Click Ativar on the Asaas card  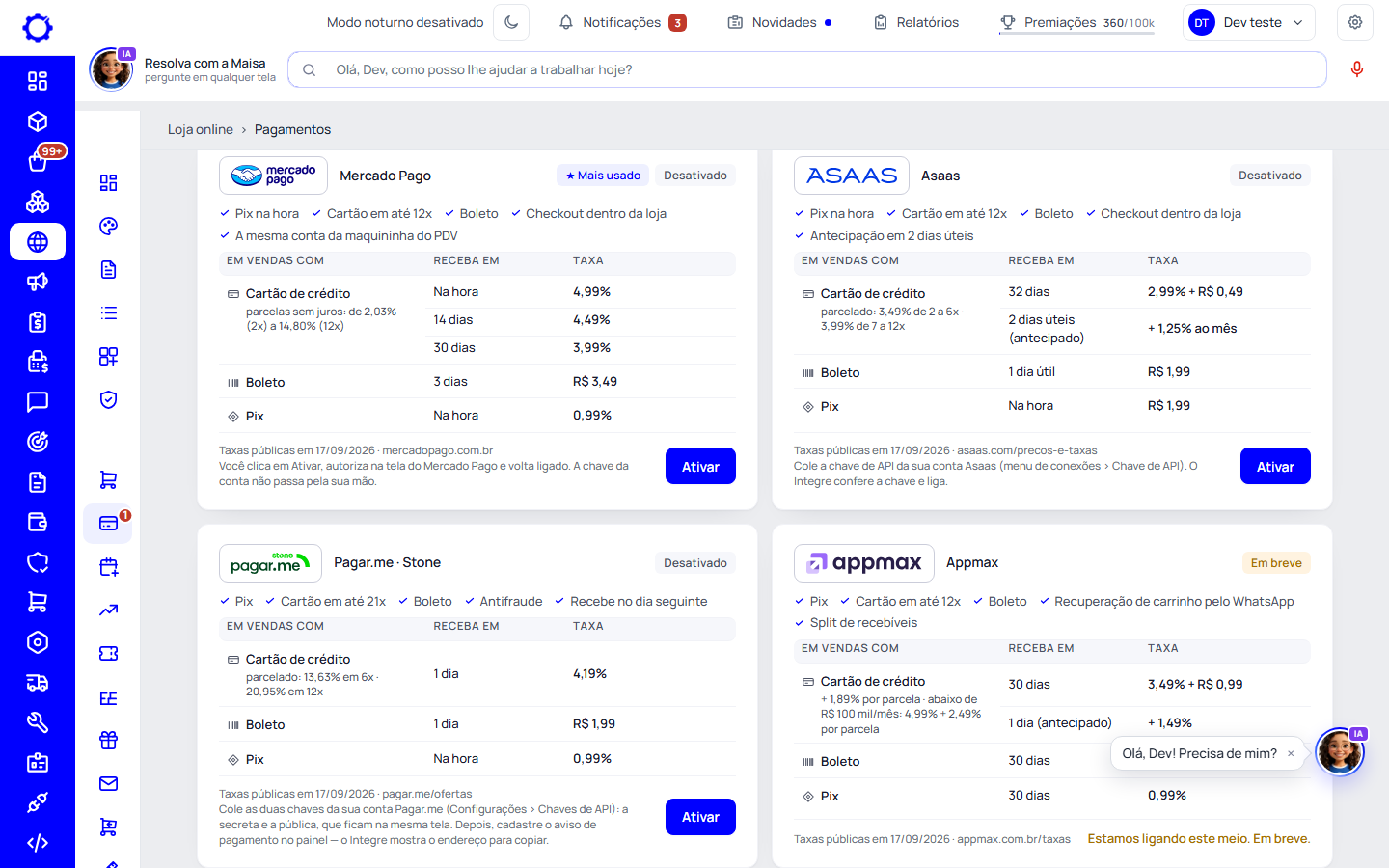click(1275, 466)
